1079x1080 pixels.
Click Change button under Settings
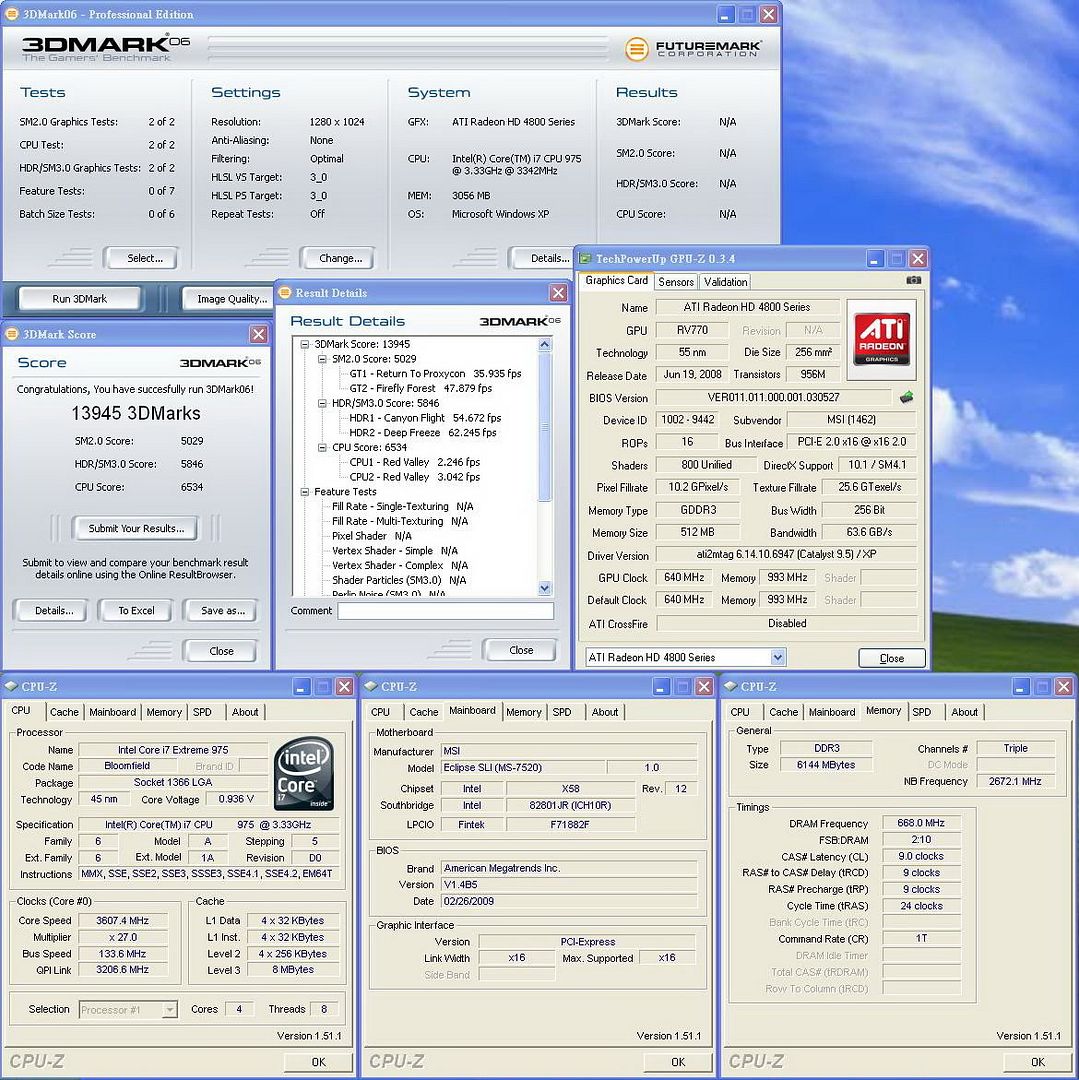point(337,258)
